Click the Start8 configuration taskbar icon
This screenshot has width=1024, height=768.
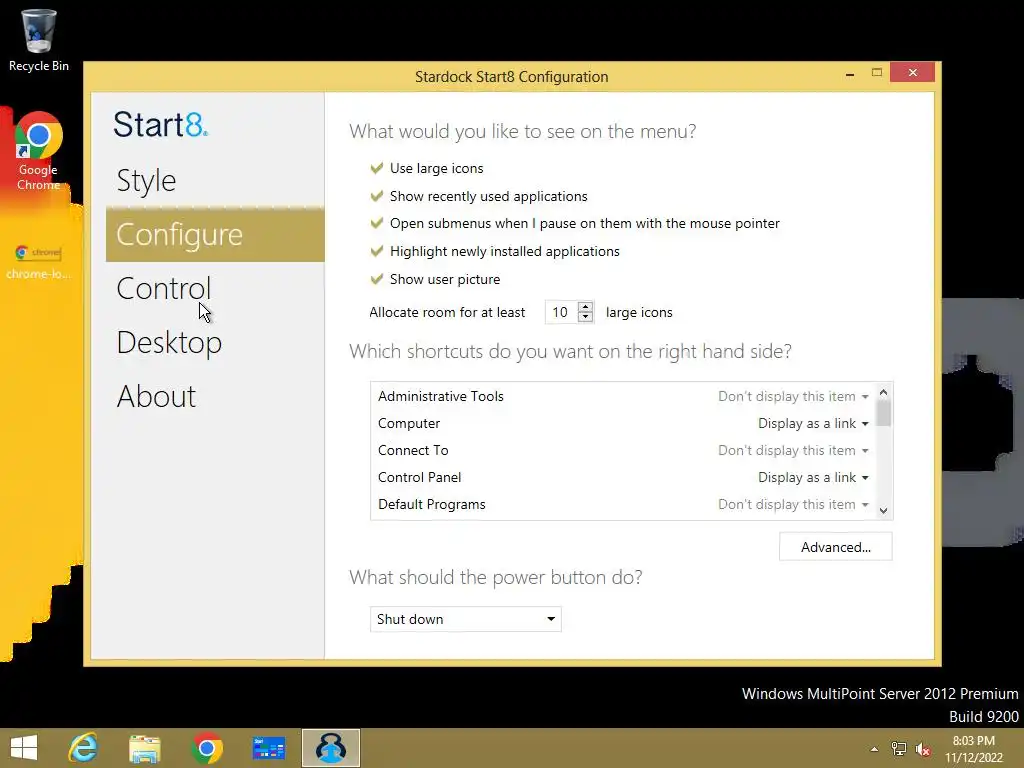click(330, 748)
